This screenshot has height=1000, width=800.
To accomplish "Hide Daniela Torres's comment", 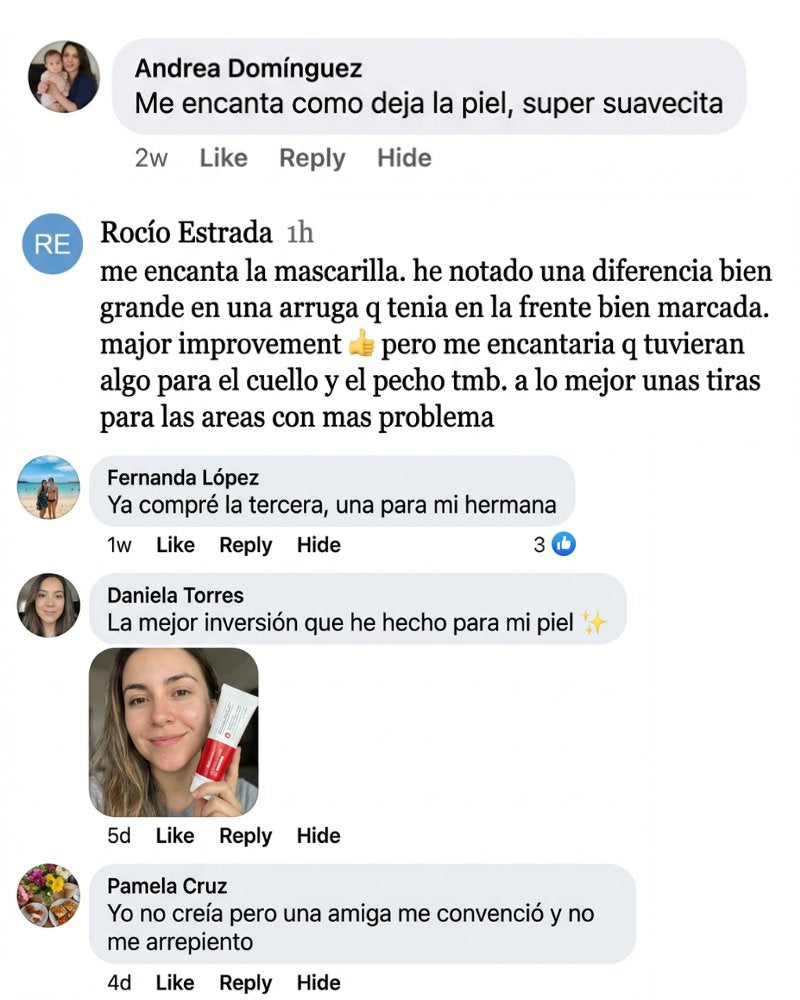I will [318, 836].
